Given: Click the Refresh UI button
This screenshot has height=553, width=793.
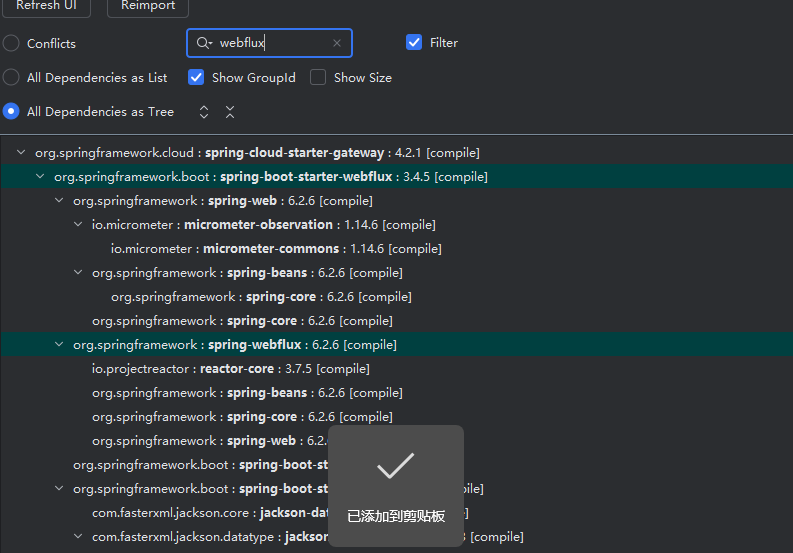Looking at the screenshot, I should 45,6.
